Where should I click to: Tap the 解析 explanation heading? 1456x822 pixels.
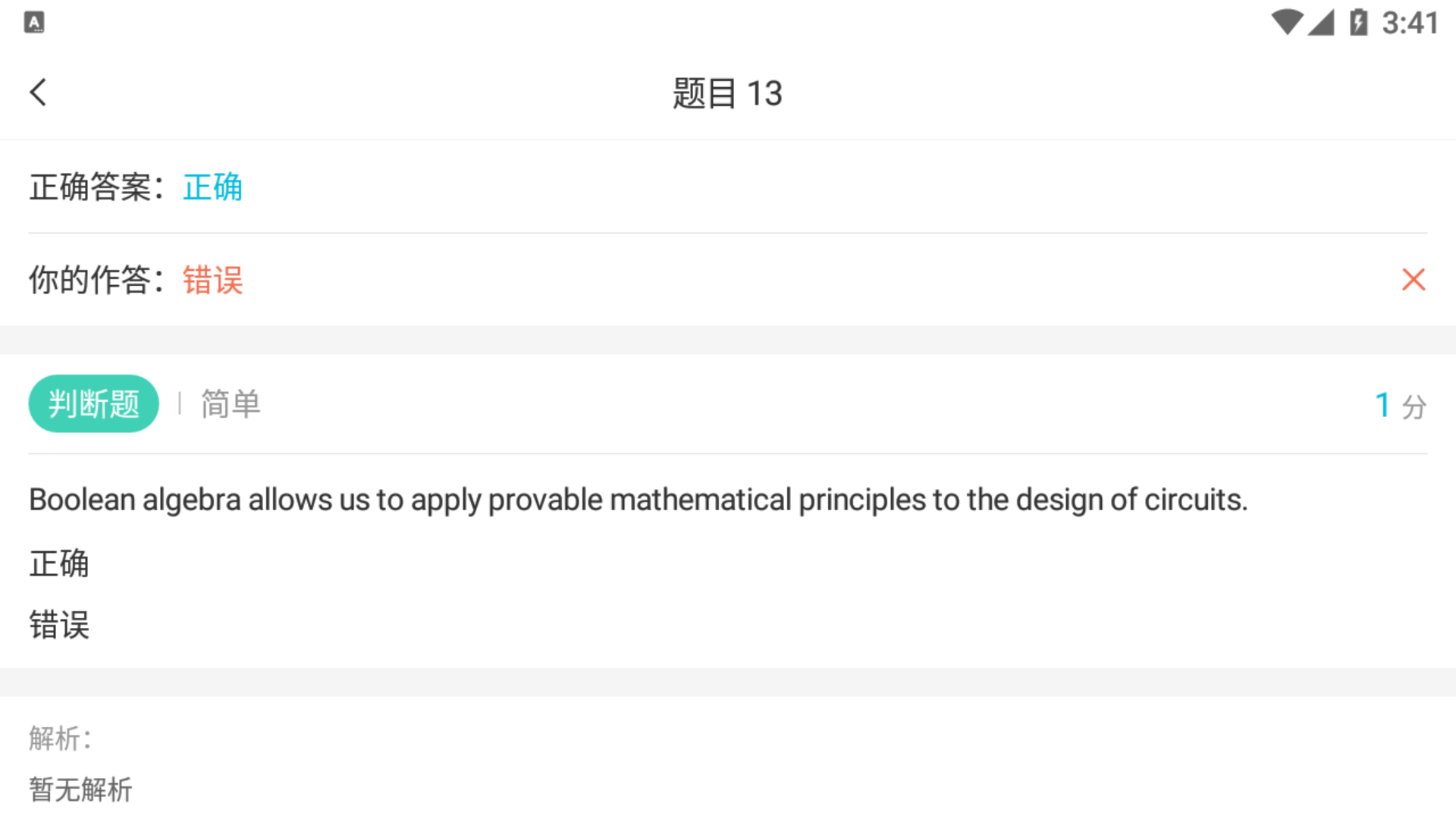61,738
